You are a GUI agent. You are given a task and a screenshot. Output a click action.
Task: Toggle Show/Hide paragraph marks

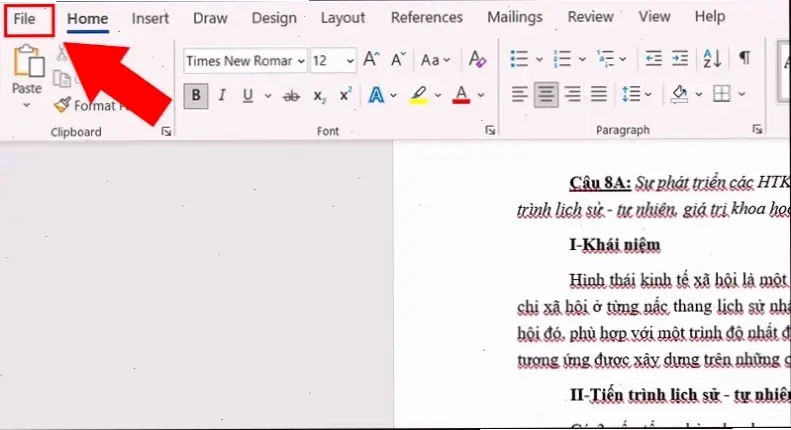744,58
